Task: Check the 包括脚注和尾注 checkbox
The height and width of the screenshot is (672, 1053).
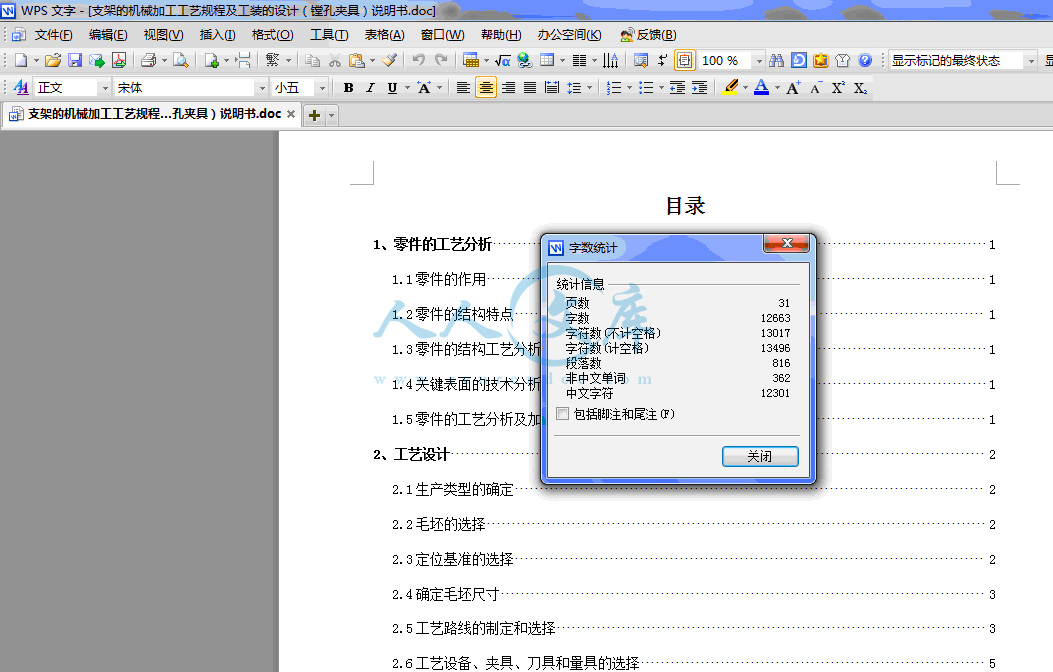Action: click(563, 414)
